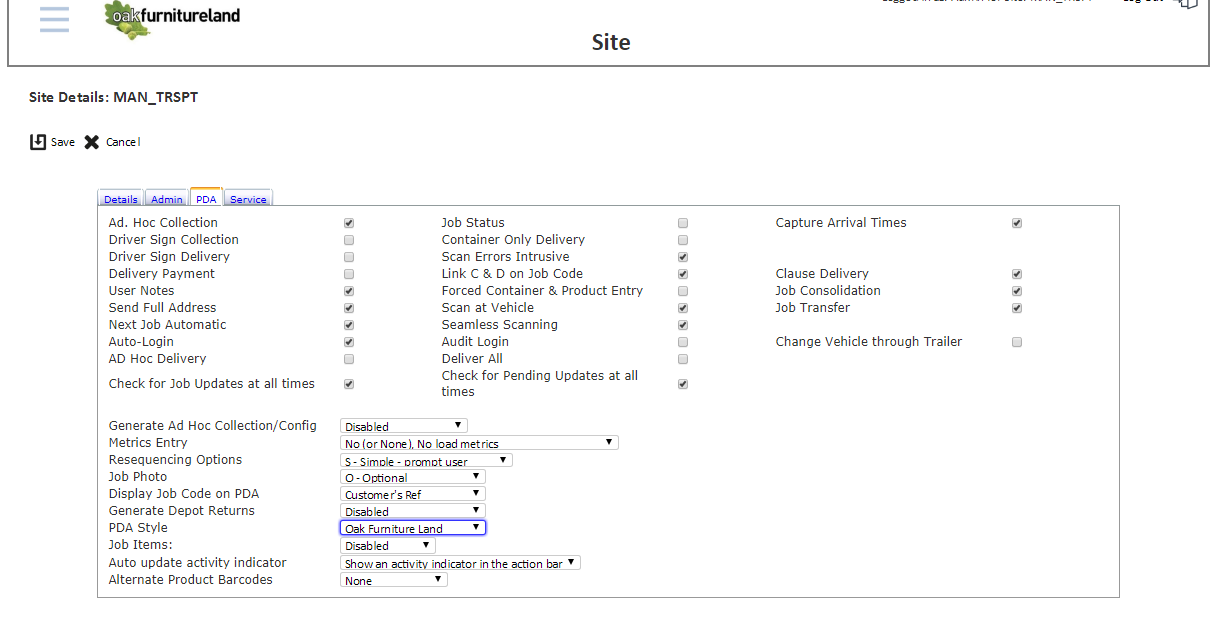The image size is (1217, 629).
Task: Switch to the Details tab
Action: point(121,199)
